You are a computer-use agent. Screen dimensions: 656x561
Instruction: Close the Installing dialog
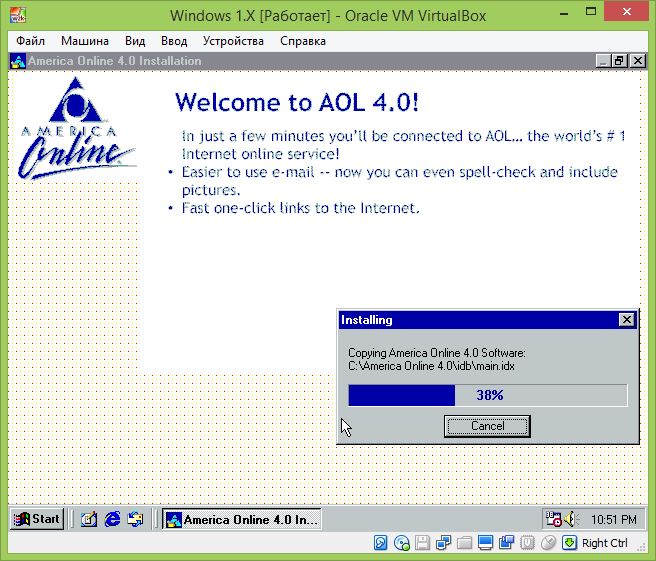coord(626,320)
